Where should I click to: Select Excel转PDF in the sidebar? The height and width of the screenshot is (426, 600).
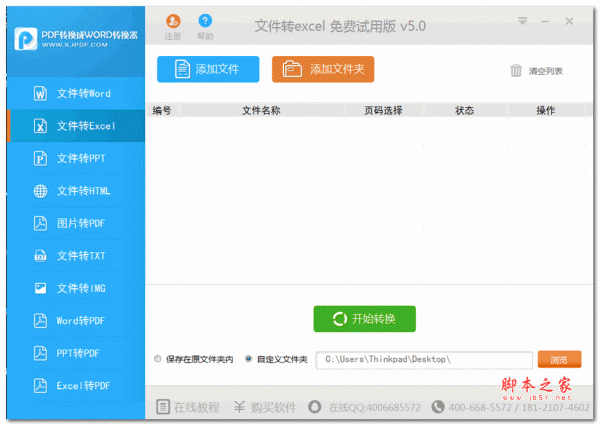click(76, 385)
